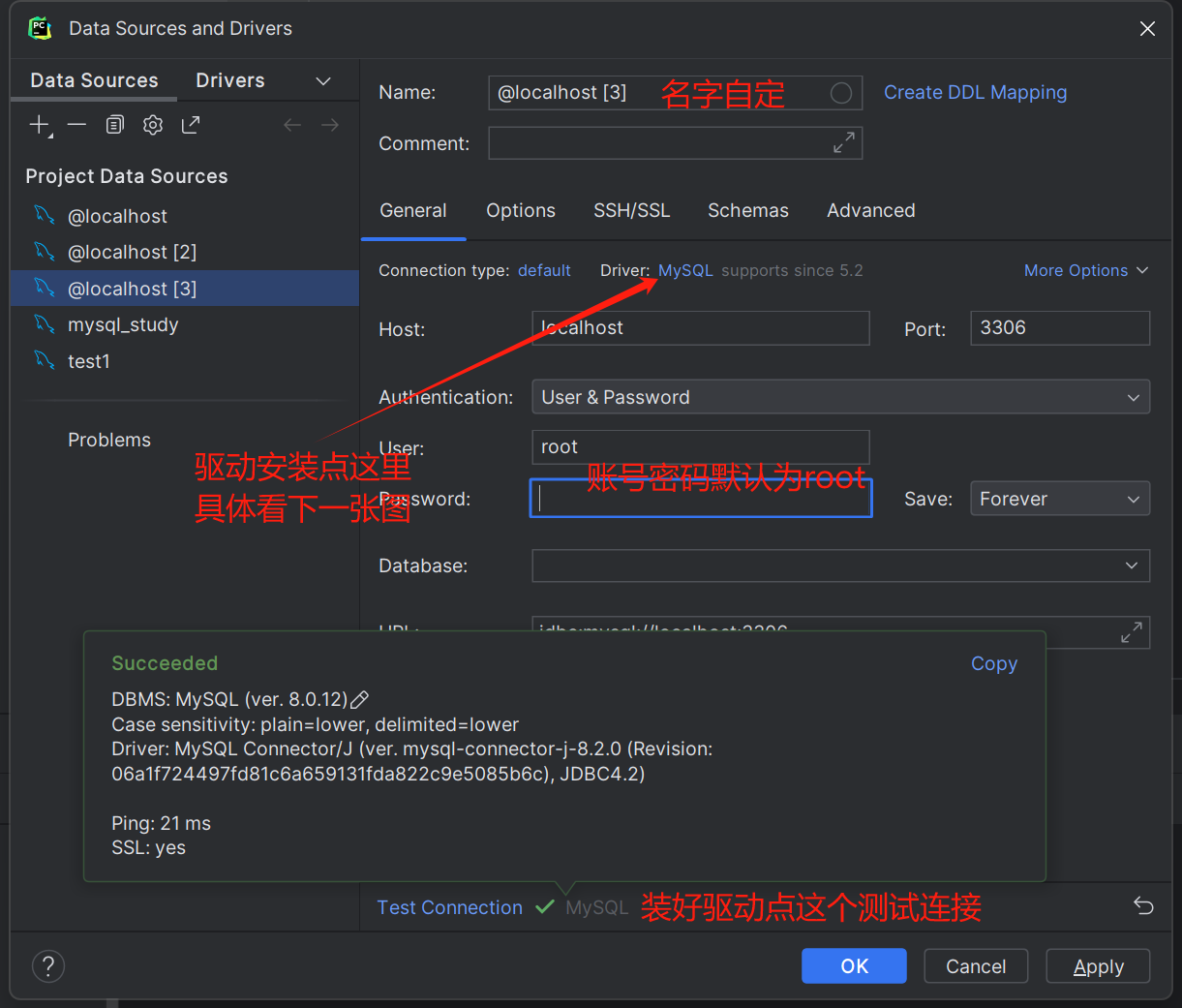Expand the Comment field icon

(844, 143)
